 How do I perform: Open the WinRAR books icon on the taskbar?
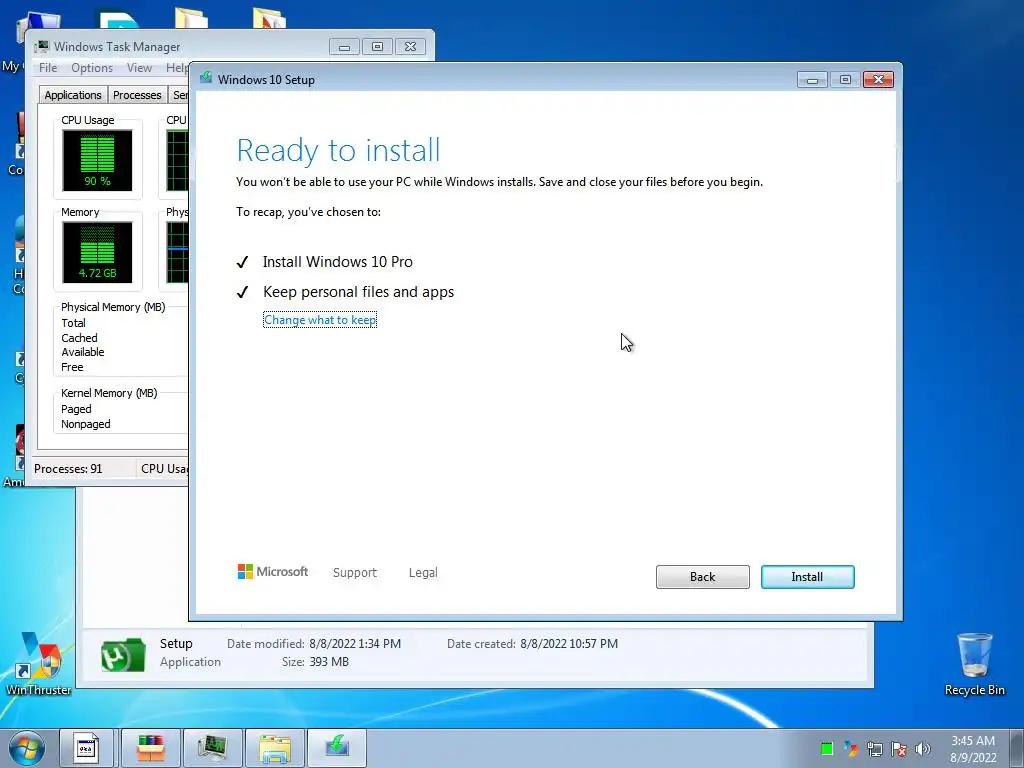coord(151,748)
